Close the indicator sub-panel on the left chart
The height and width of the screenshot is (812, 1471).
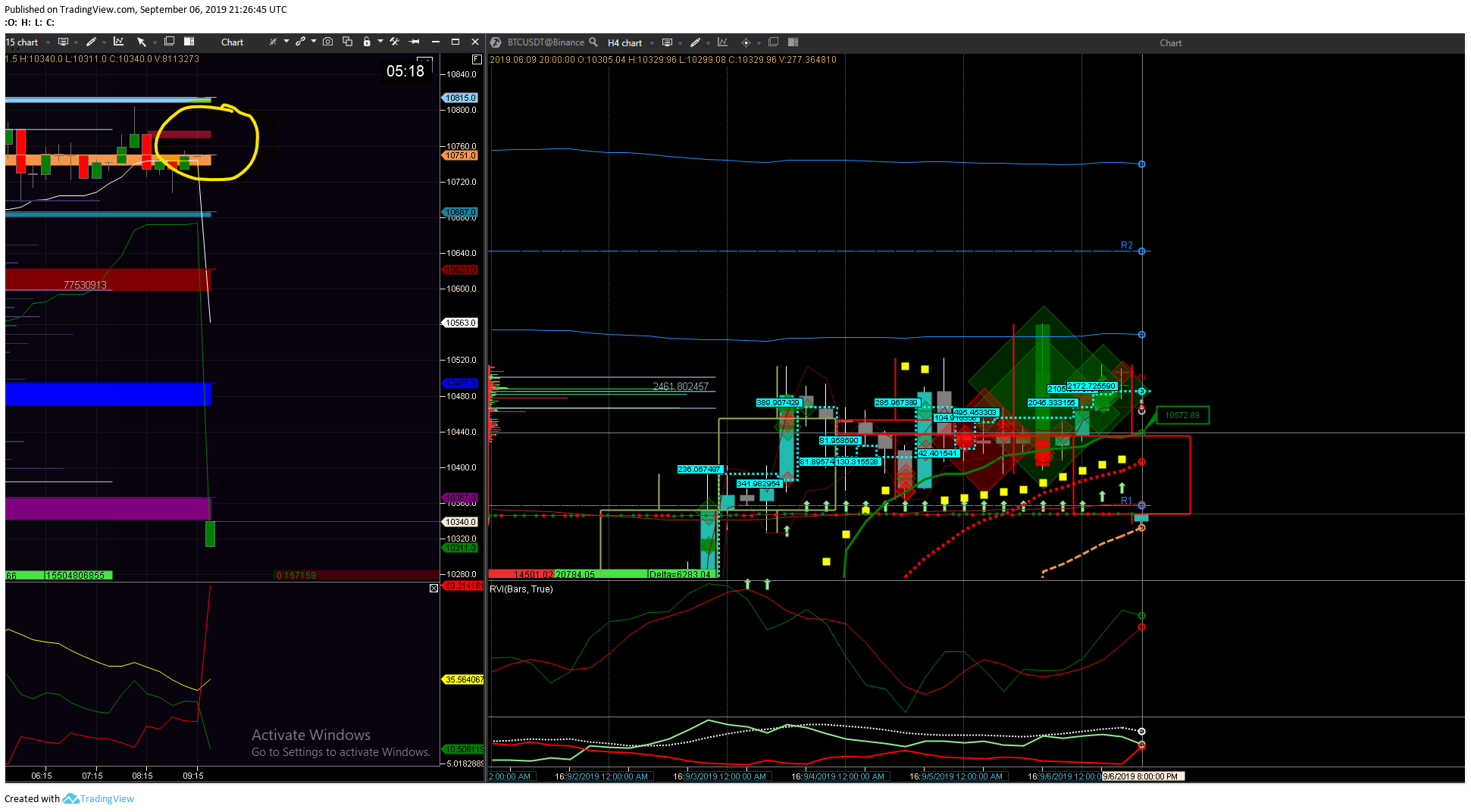pyautogui.click(x=433, y=588)
